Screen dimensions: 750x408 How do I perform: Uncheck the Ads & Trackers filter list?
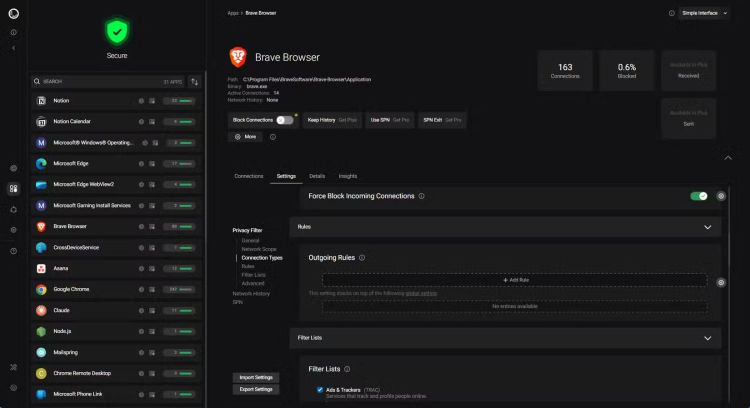(x=320, y=389)
